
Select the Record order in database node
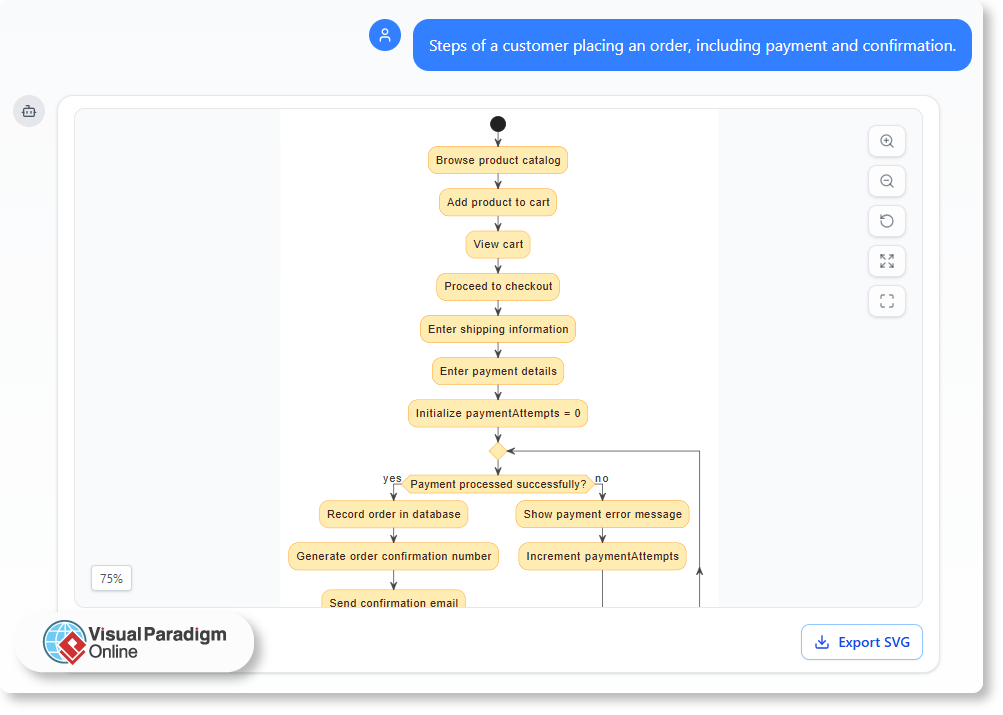click(393, 514)
